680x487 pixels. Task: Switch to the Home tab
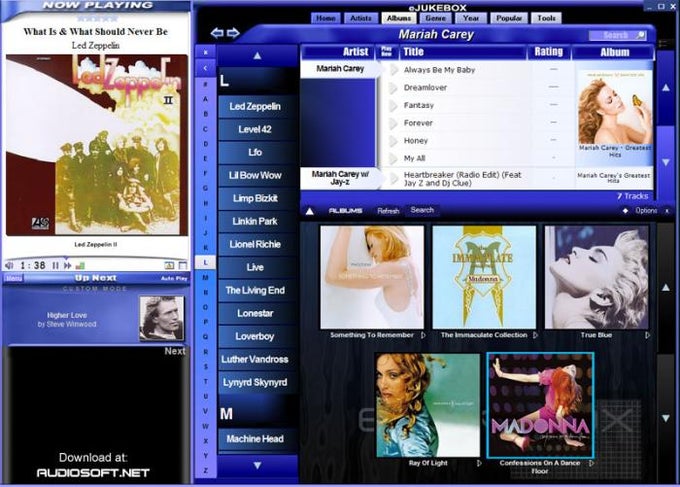(325, 18)
